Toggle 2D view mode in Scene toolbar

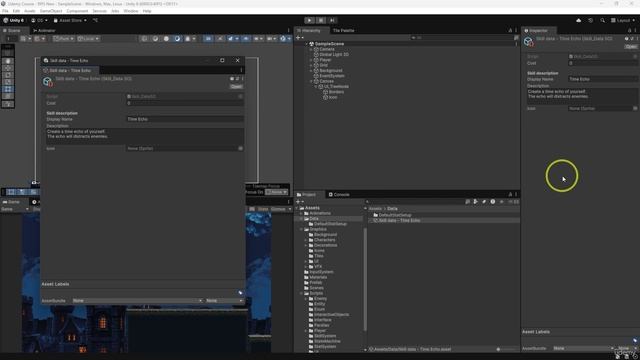(208, 39)
